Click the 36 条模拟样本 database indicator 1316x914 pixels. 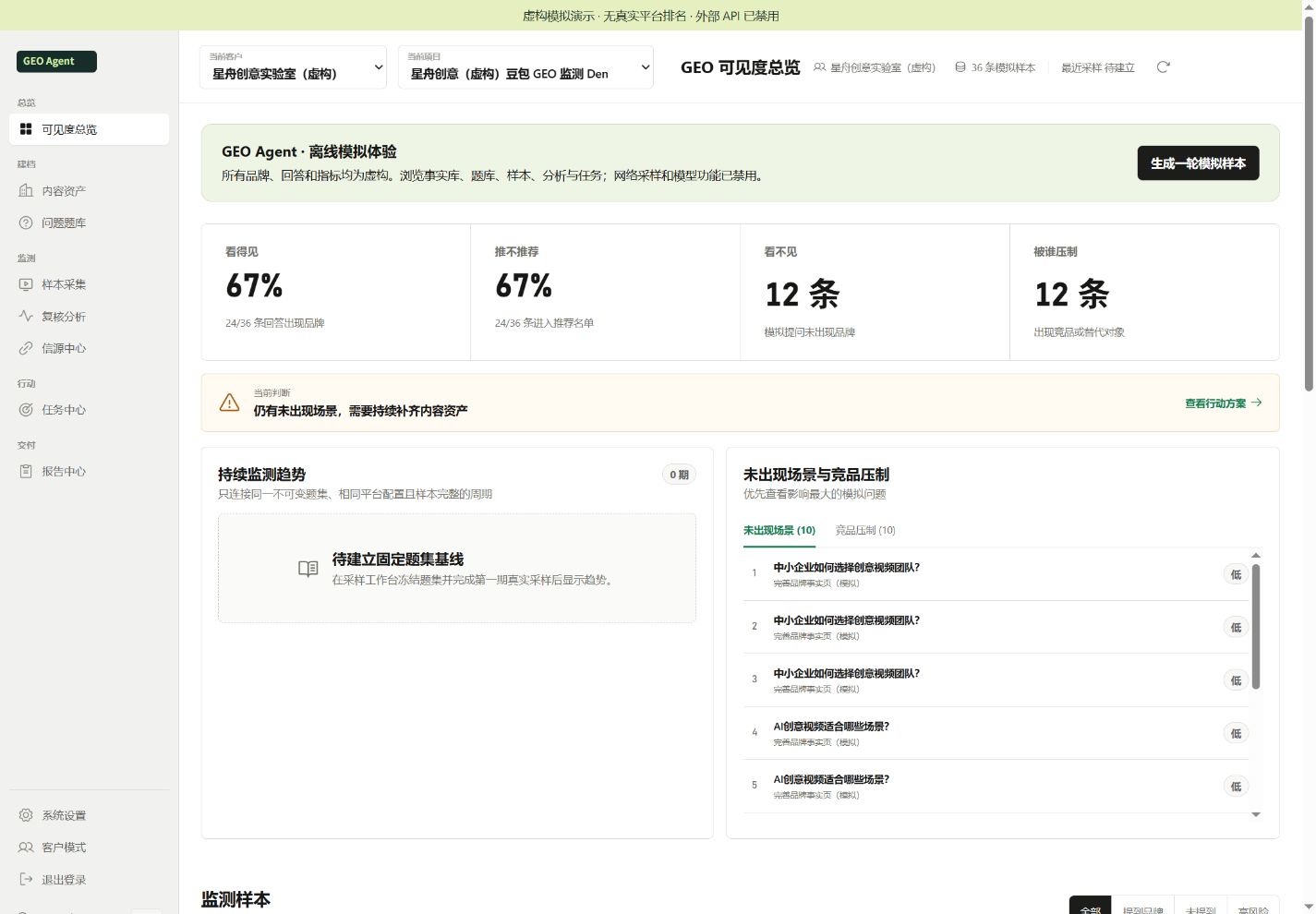995,67
